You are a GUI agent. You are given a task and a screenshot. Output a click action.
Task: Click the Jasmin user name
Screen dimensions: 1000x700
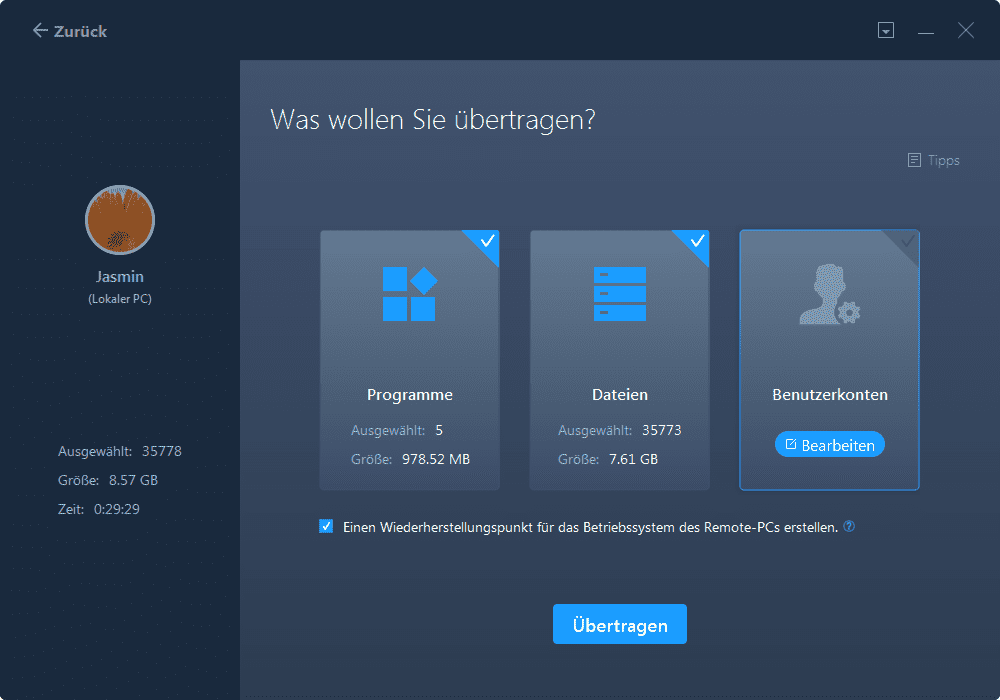point(120,277)
